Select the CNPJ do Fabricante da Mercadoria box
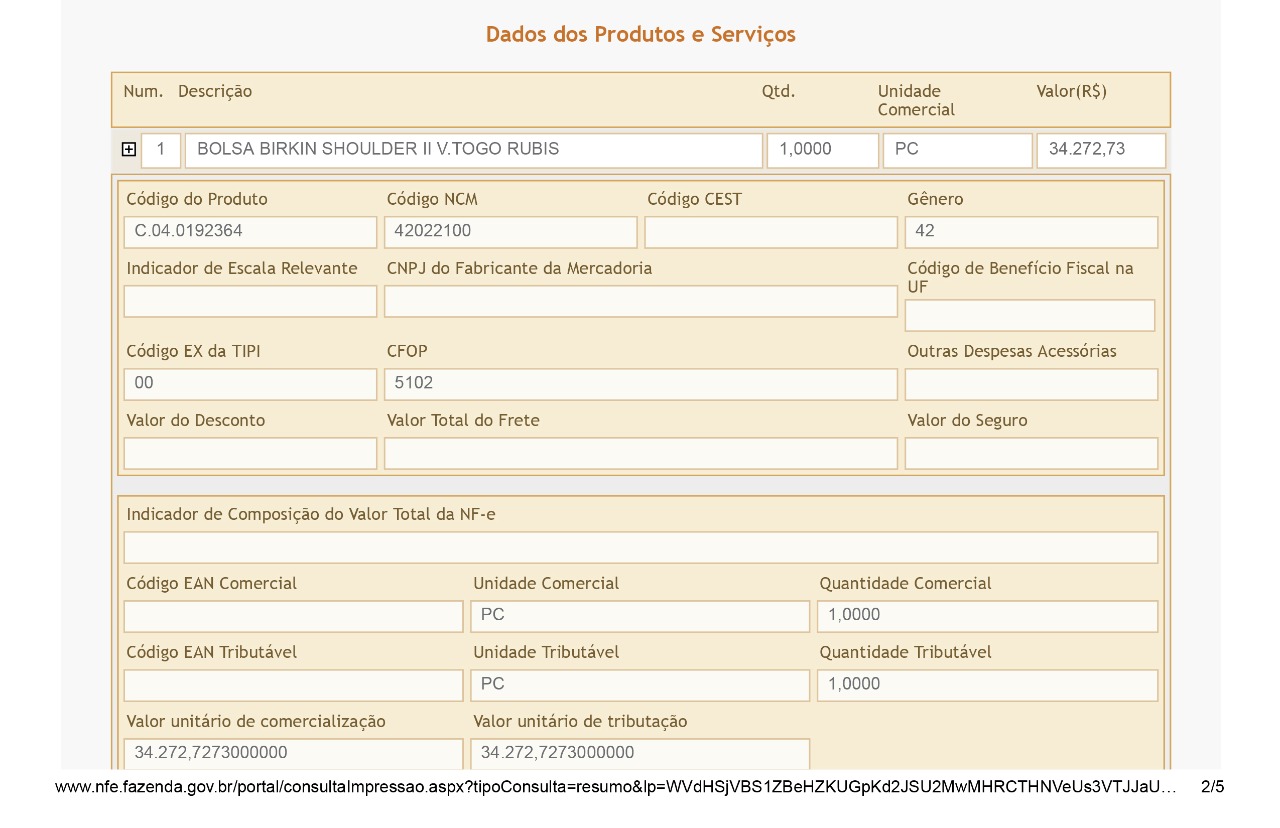The width and height of the screenshot is (1280, 828). (x=640, y=300)
